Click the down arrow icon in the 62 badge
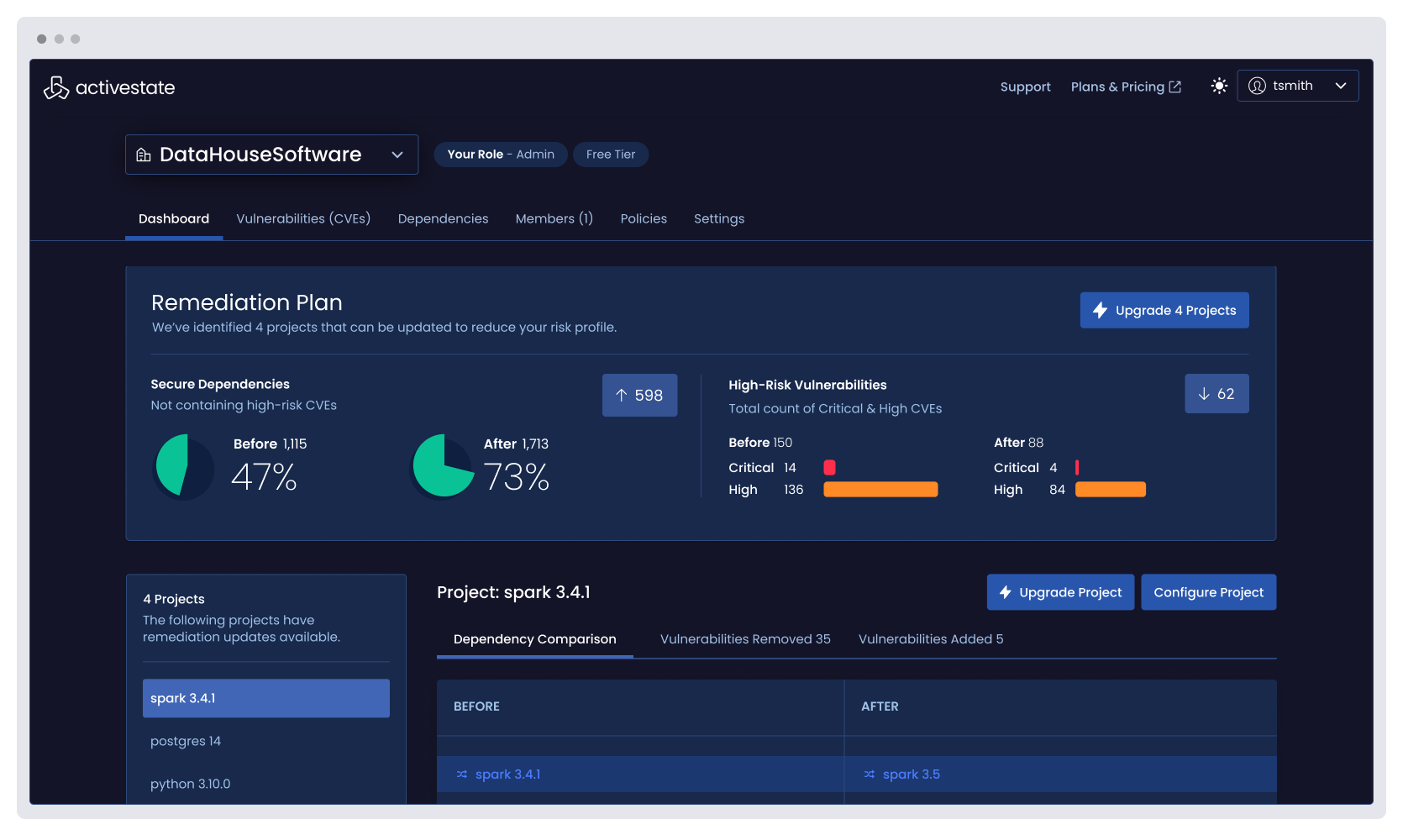Viewport: 1403px width, 840px height. [x=1205, y=393]
